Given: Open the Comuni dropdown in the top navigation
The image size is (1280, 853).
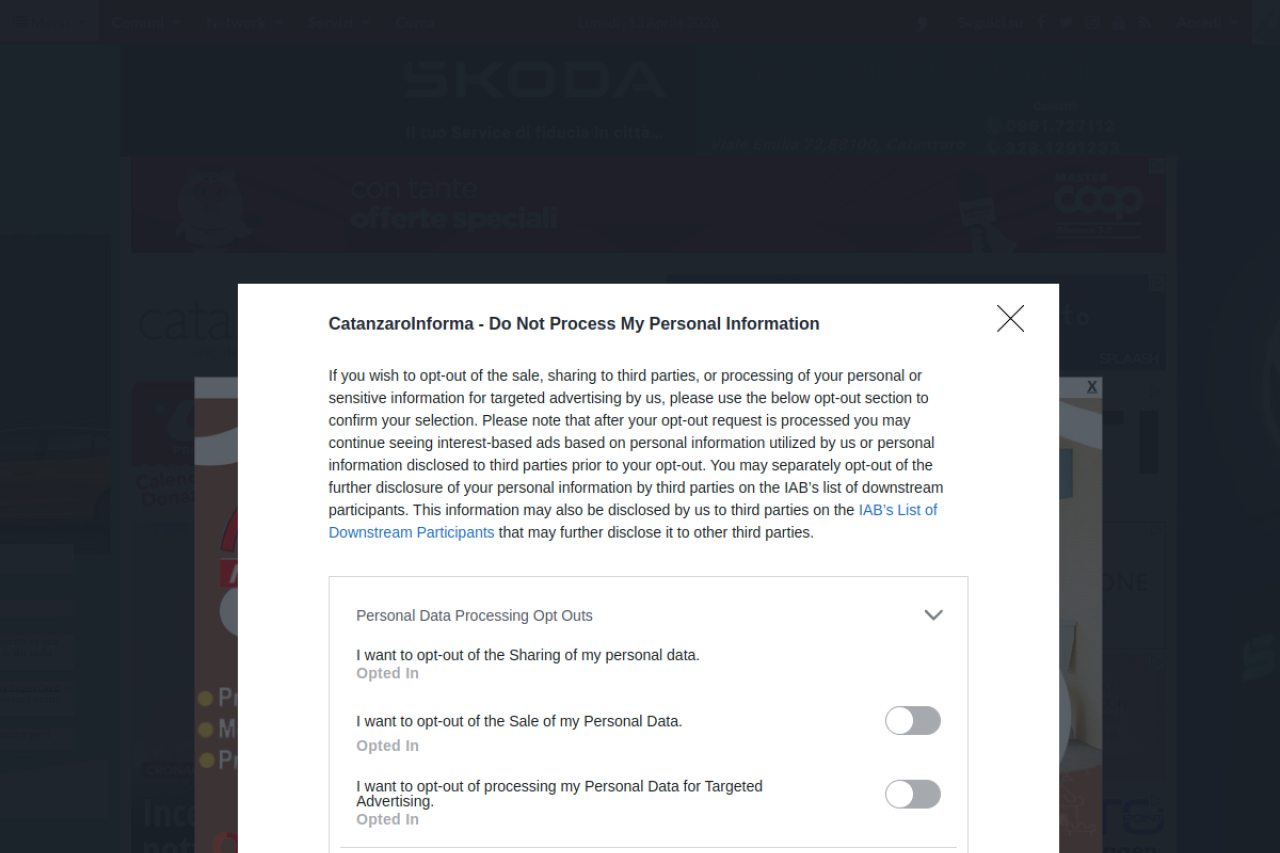Looking at the screenshot, I should click(x=145, y=22).
